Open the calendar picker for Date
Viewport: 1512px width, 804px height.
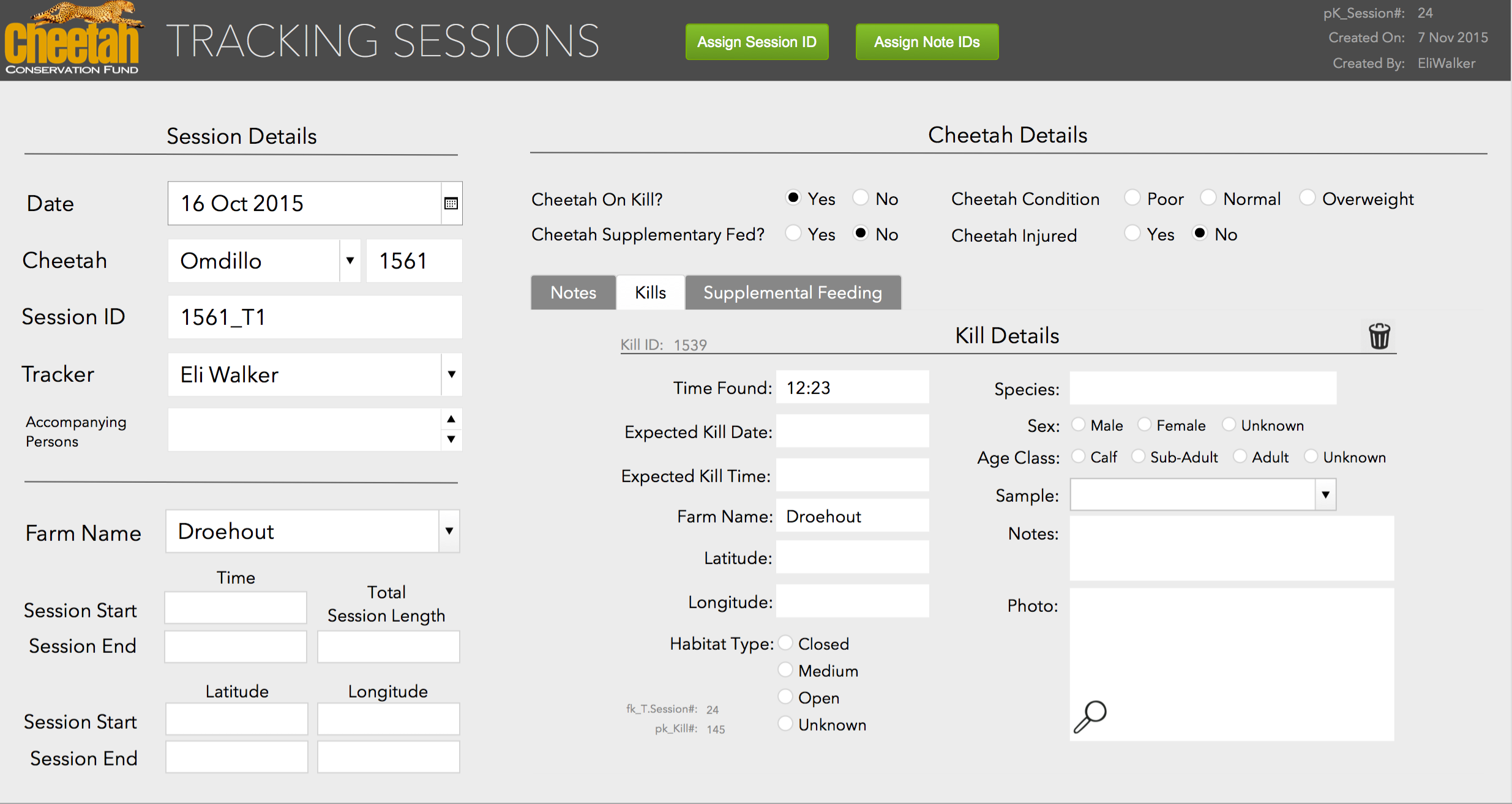point(451,203)
